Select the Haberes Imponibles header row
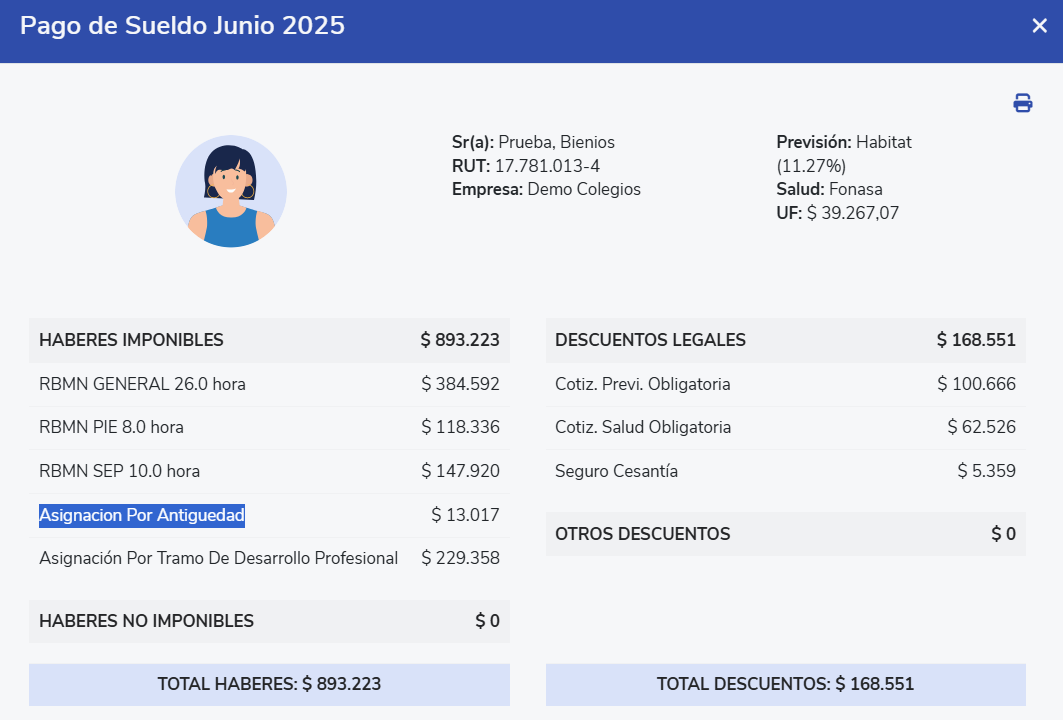This screenshot has width=1063, height=720. tap(269, 340)
